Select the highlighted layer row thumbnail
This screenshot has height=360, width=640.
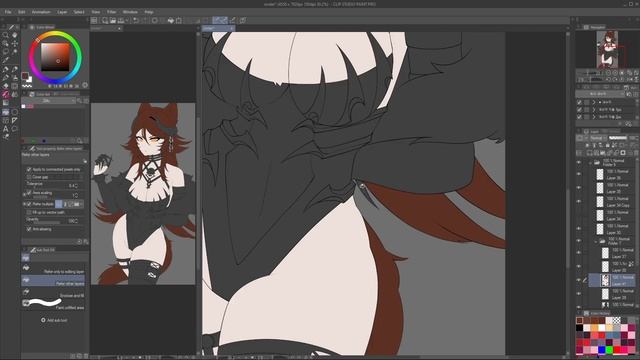coord(605,280)
